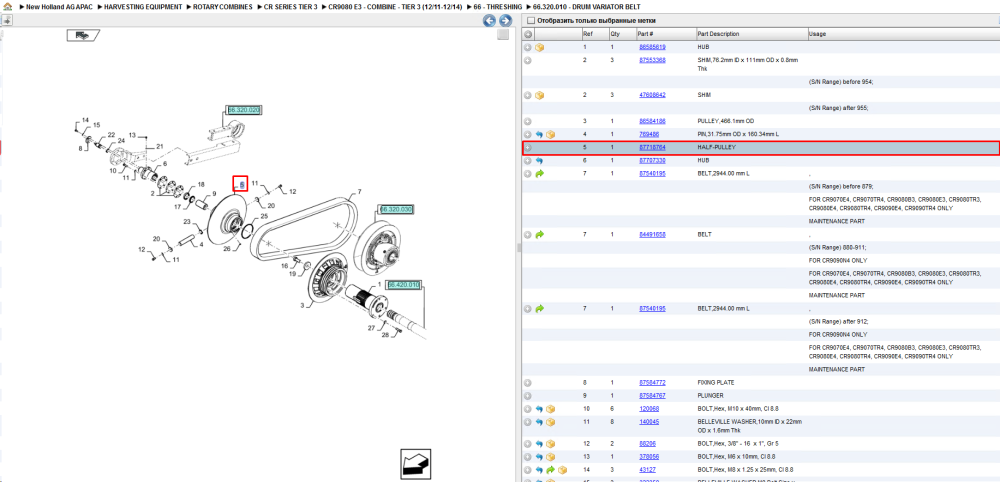Screen dimensions: 1000x482
Task: Click box icon on BELLEVILLE WASHER 140045 row
Action: (551, 422)
